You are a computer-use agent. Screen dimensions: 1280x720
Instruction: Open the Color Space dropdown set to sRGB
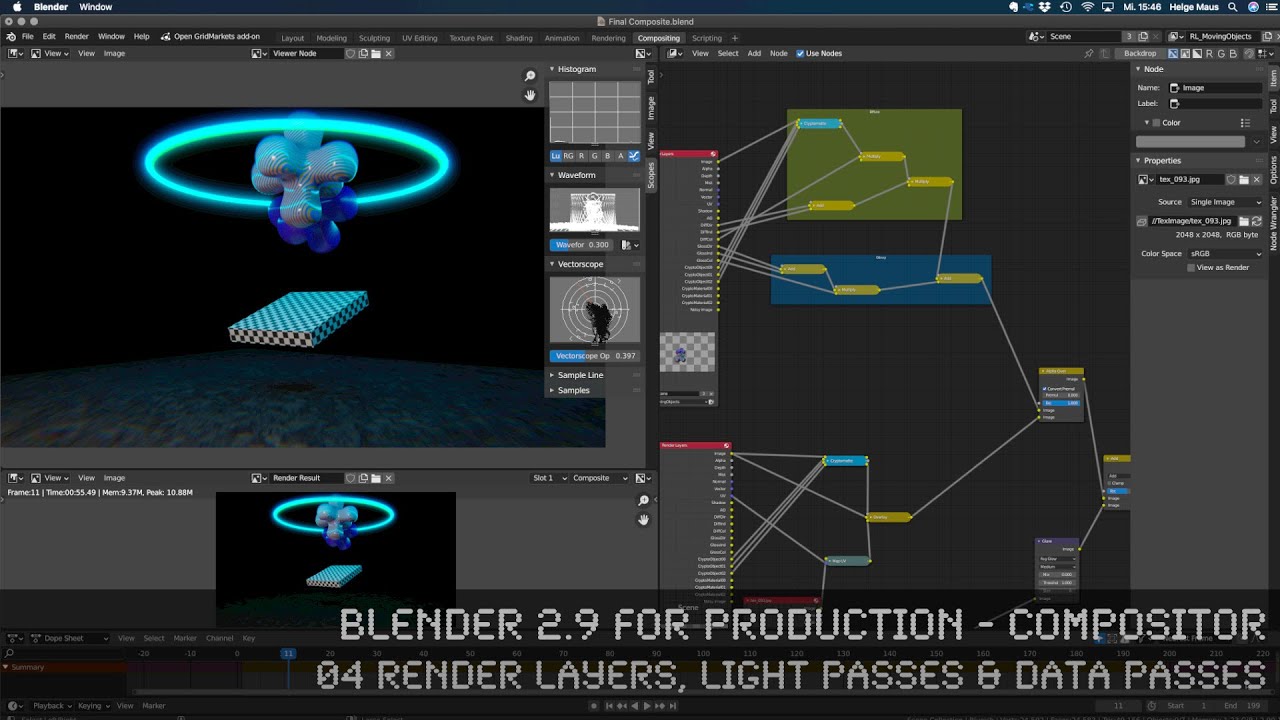(x=1225, y=254)
